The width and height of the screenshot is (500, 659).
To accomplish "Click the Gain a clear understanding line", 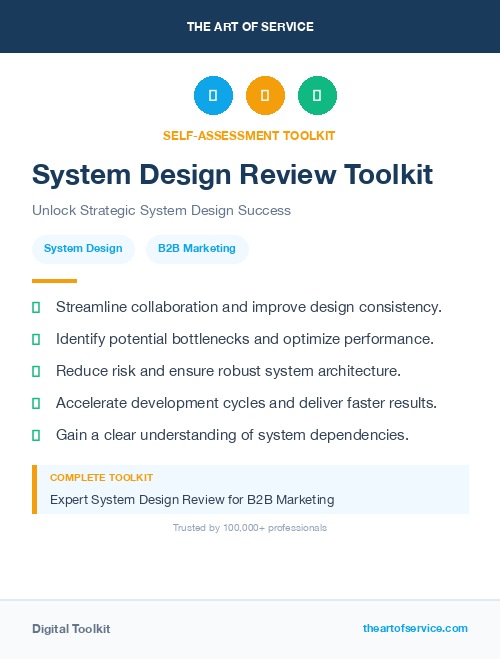I will tap(232, 435).
